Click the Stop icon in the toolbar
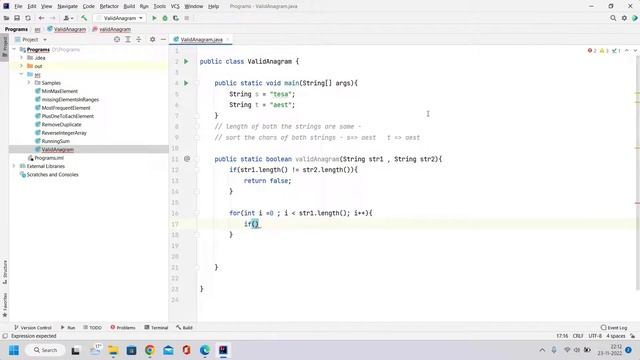The image size is (640, 360). (x=187, y=18)
